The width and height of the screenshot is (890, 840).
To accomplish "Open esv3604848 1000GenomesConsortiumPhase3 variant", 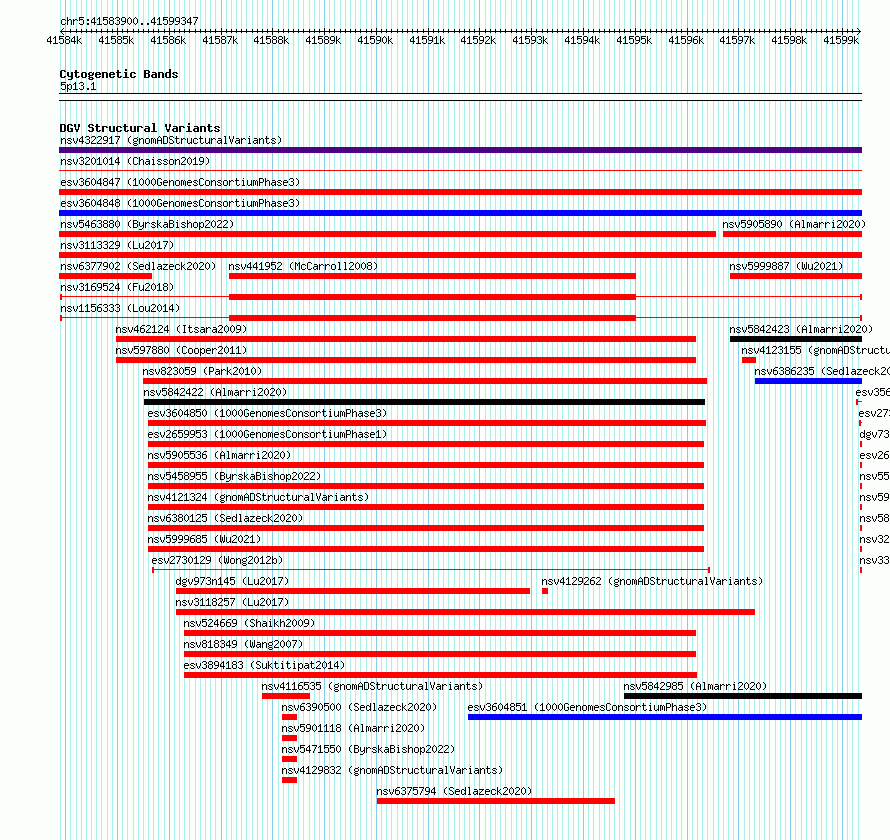I will pyautogui.click(x=180, y=203).
